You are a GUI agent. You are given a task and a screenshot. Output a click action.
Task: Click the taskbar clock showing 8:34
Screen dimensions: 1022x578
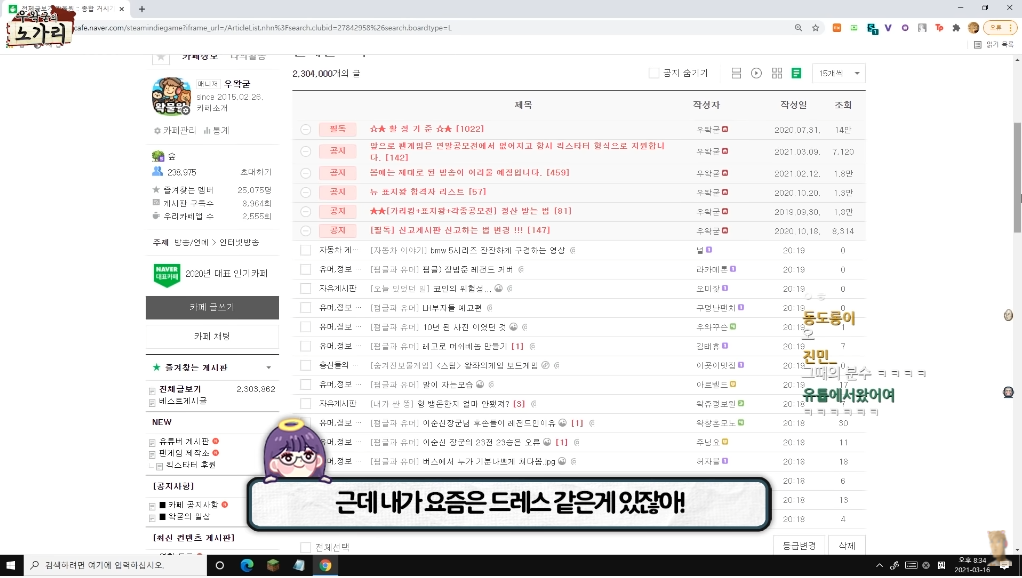971,565
